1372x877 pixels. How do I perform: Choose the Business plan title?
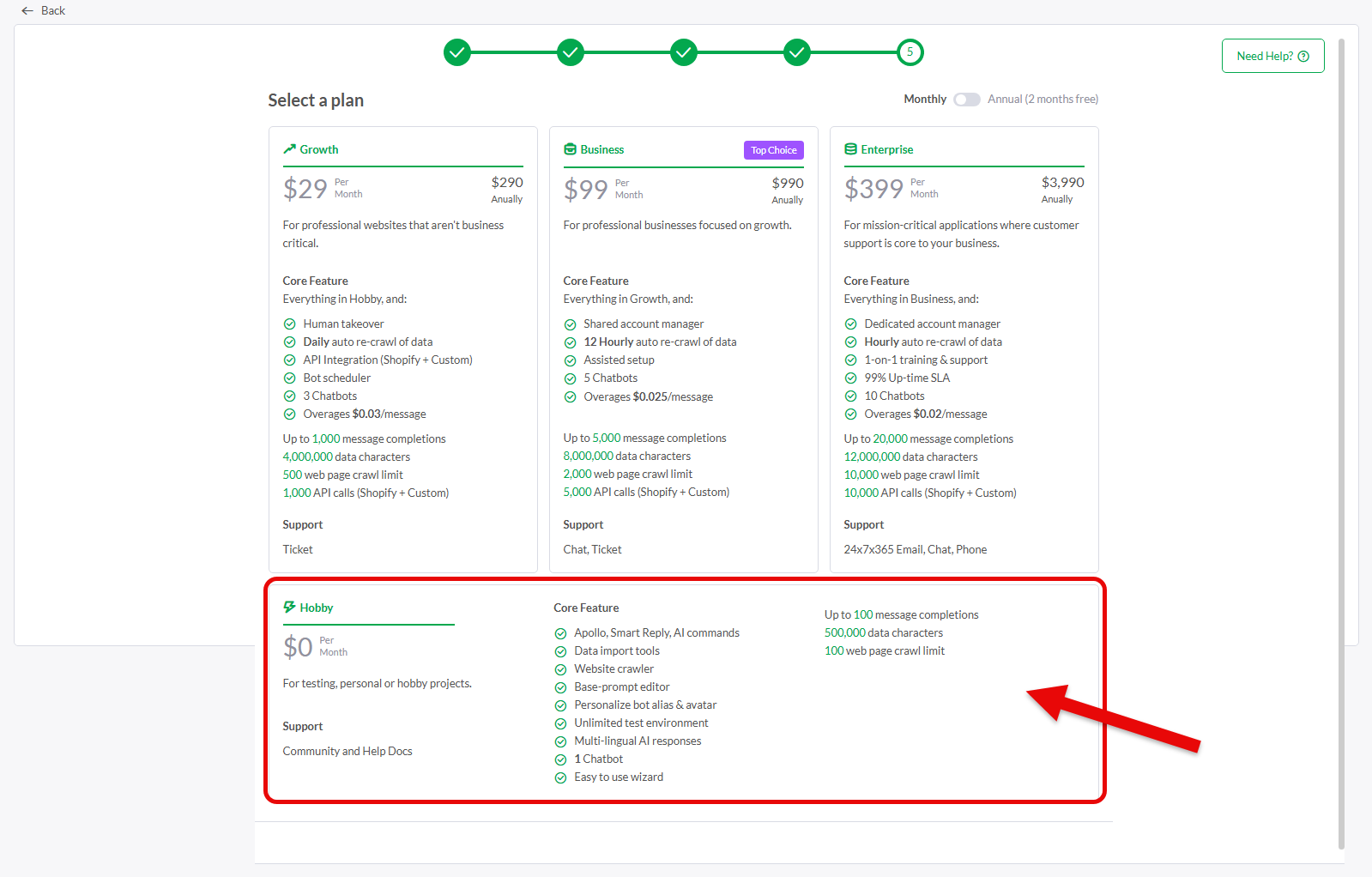tap(602, 149)
